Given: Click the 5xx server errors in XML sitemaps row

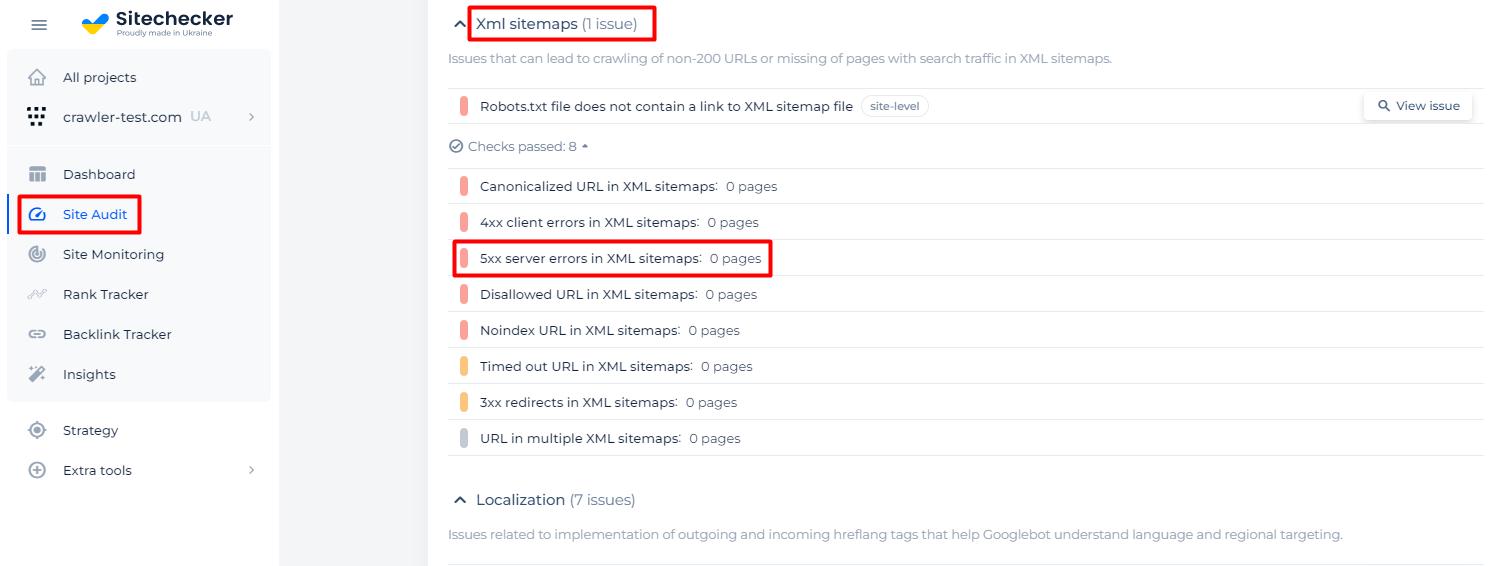Looking at the screenshot, I should [966, 258].
